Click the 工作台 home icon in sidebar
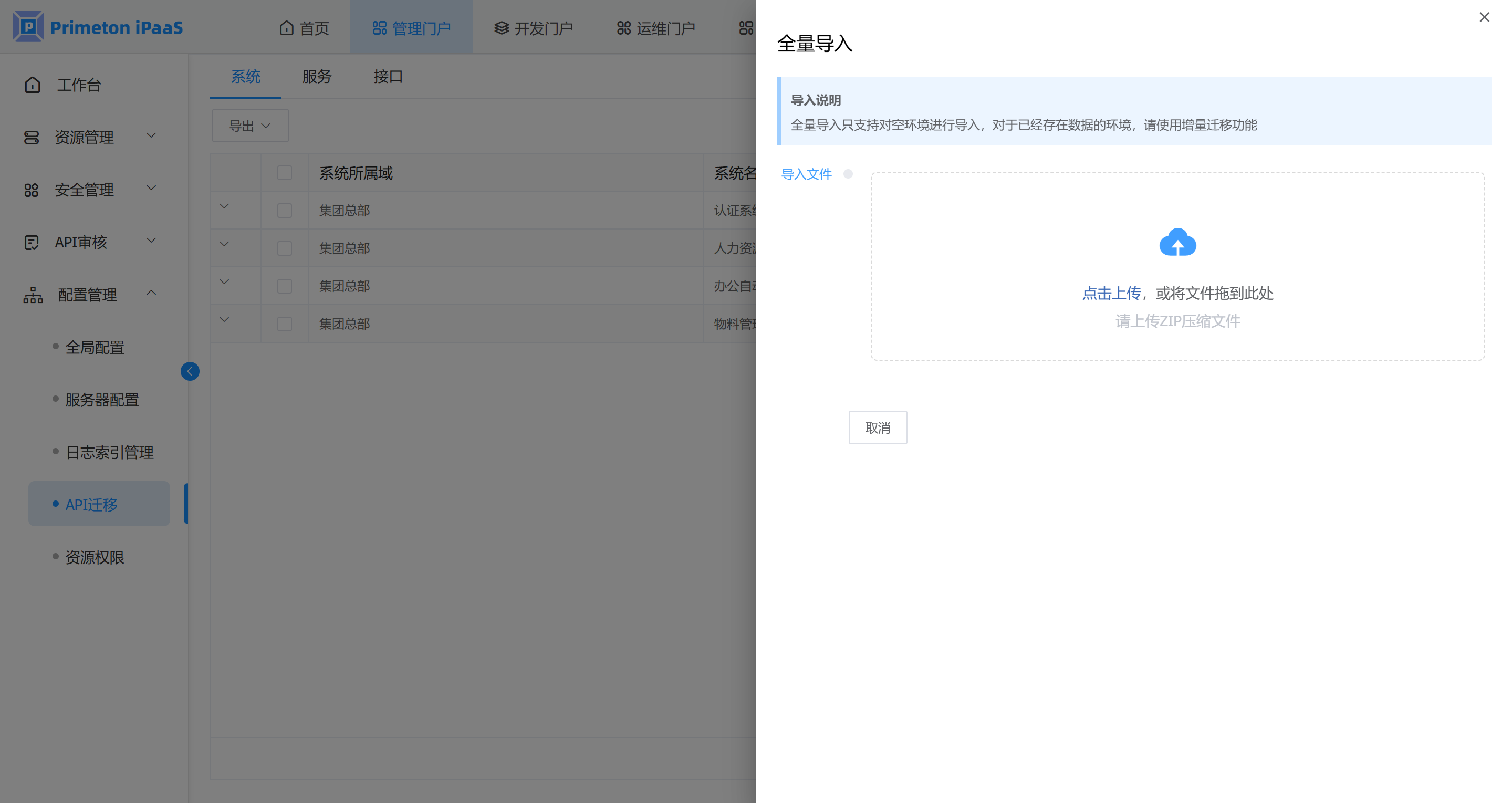Screen dimensions: 1512x803 click(x=32, y=85)
